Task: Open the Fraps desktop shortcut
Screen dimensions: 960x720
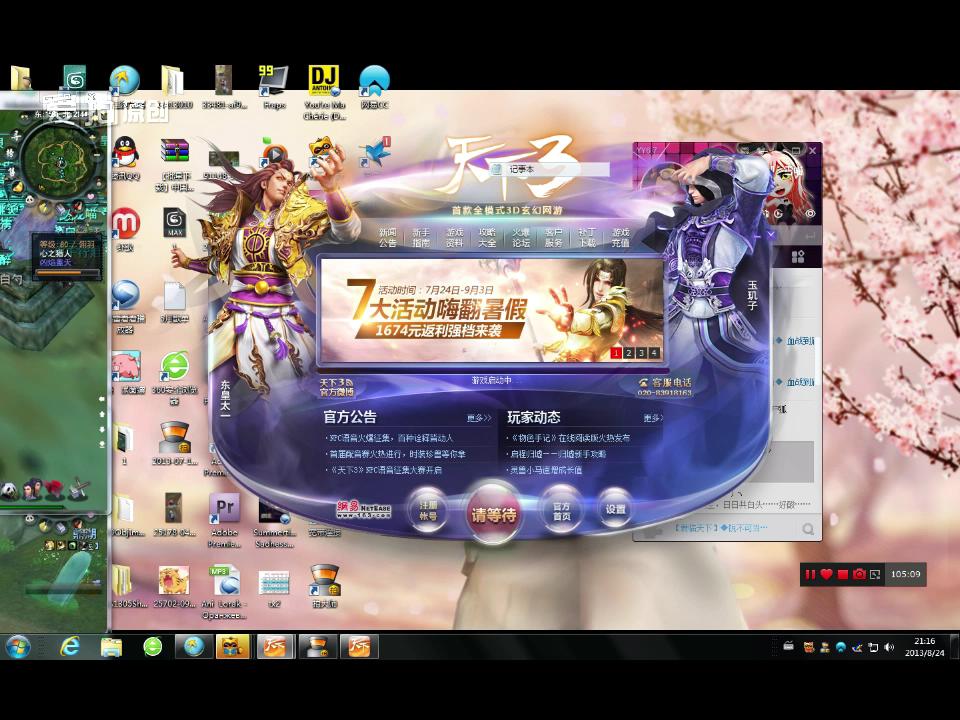Action: [x=274, y=87]
